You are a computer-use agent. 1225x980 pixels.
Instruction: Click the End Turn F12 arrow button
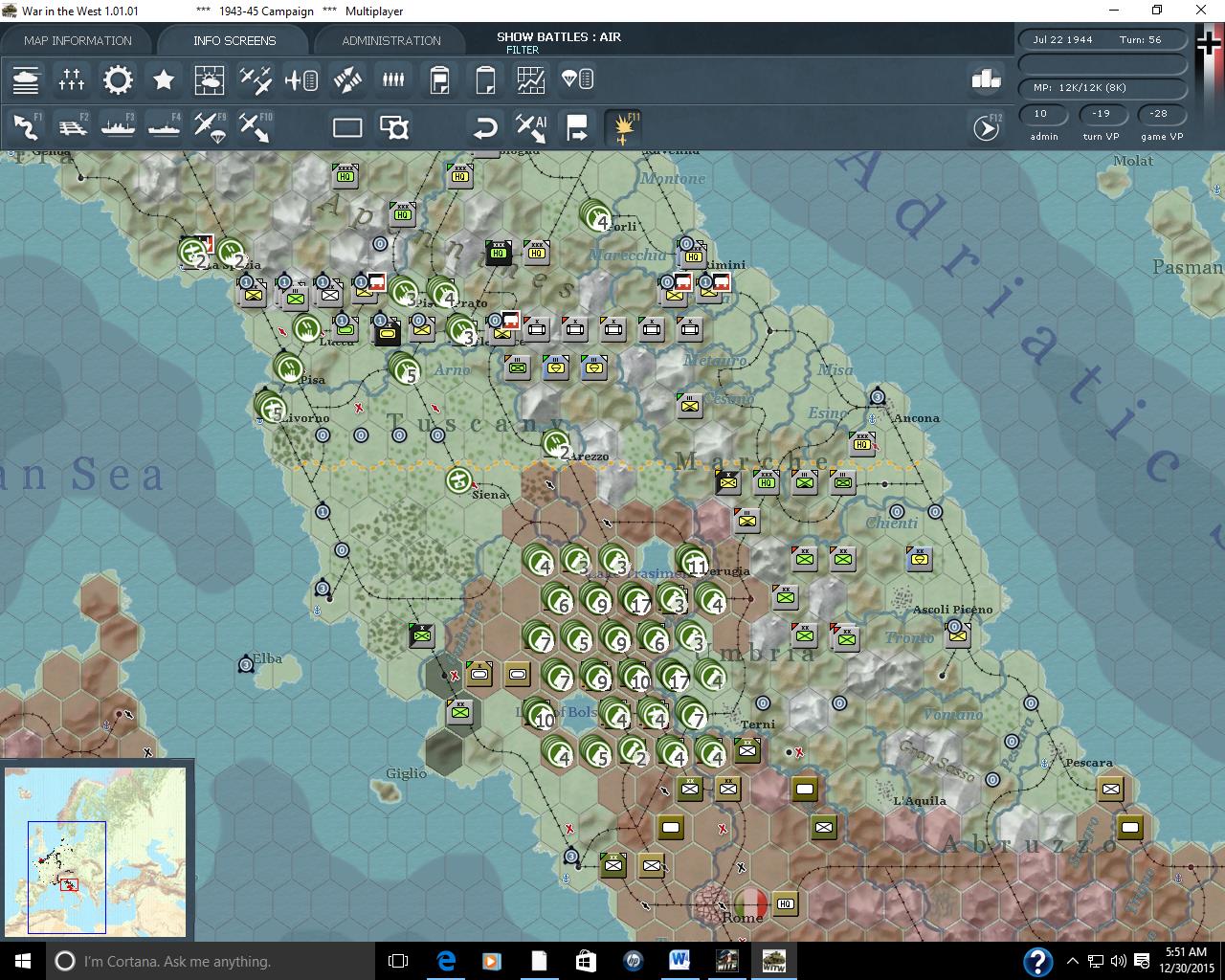(x=987, y=127)
